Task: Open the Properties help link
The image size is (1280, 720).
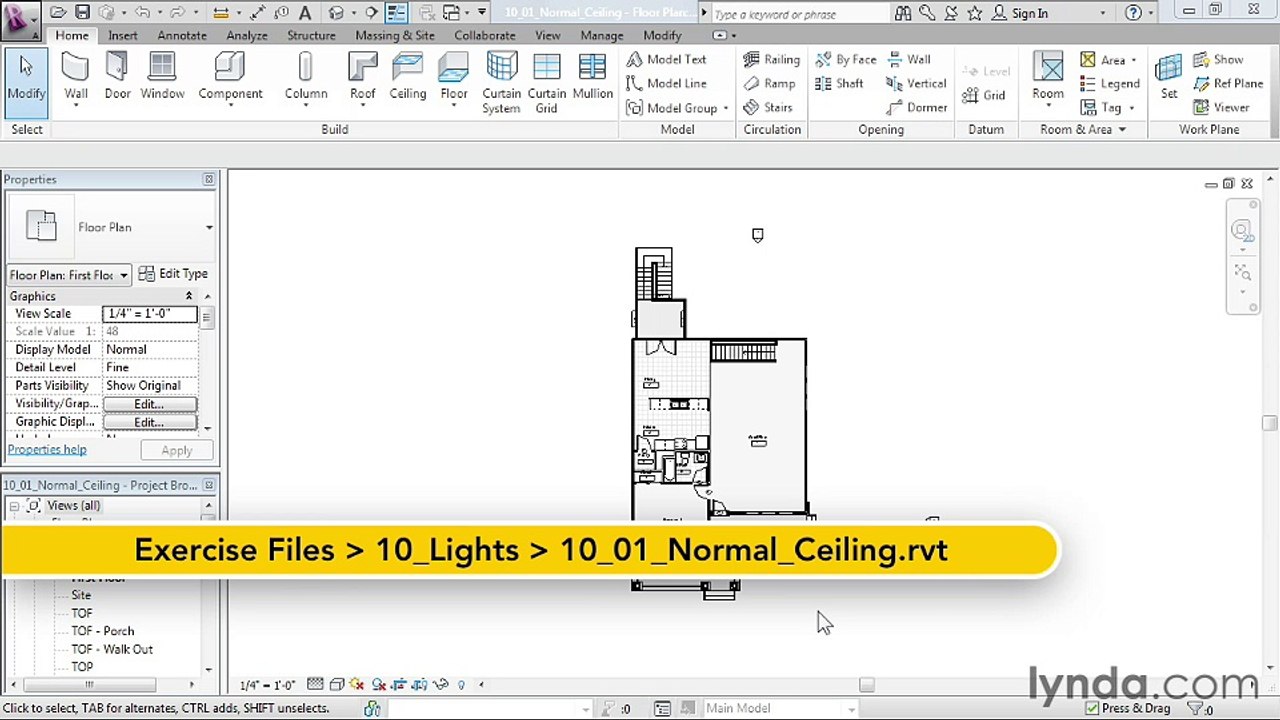Action: [x=47, y=449]
